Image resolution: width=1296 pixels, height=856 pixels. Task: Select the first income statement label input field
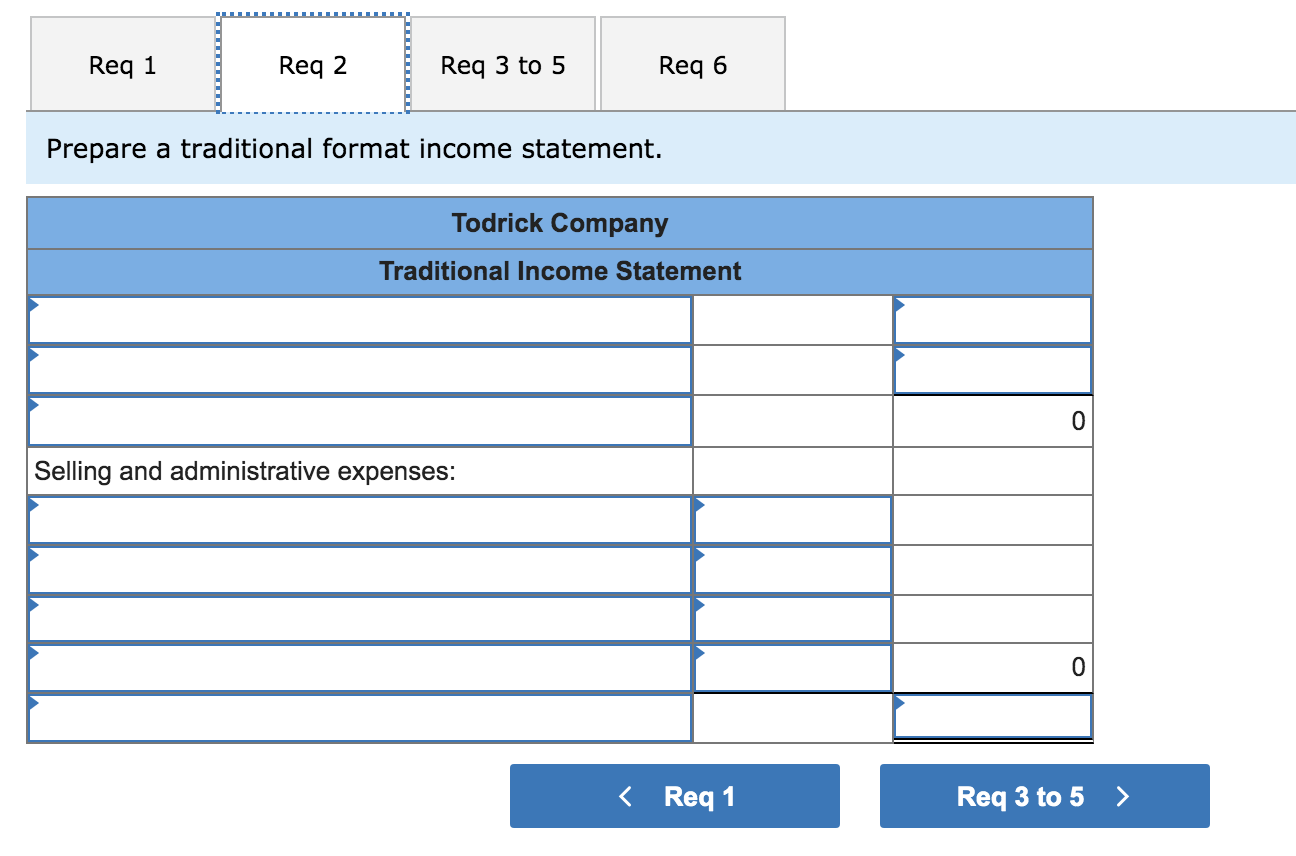pos(360,319)
